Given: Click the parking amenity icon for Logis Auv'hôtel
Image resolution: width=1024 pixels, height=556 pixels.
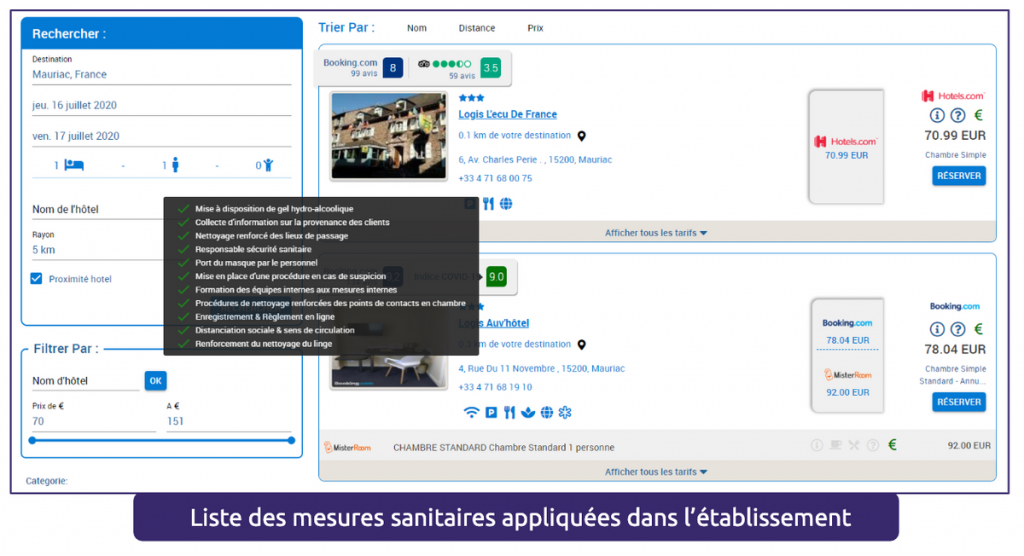Looking at the screenshot, I should pyautogui.click(x=491, y=412).
